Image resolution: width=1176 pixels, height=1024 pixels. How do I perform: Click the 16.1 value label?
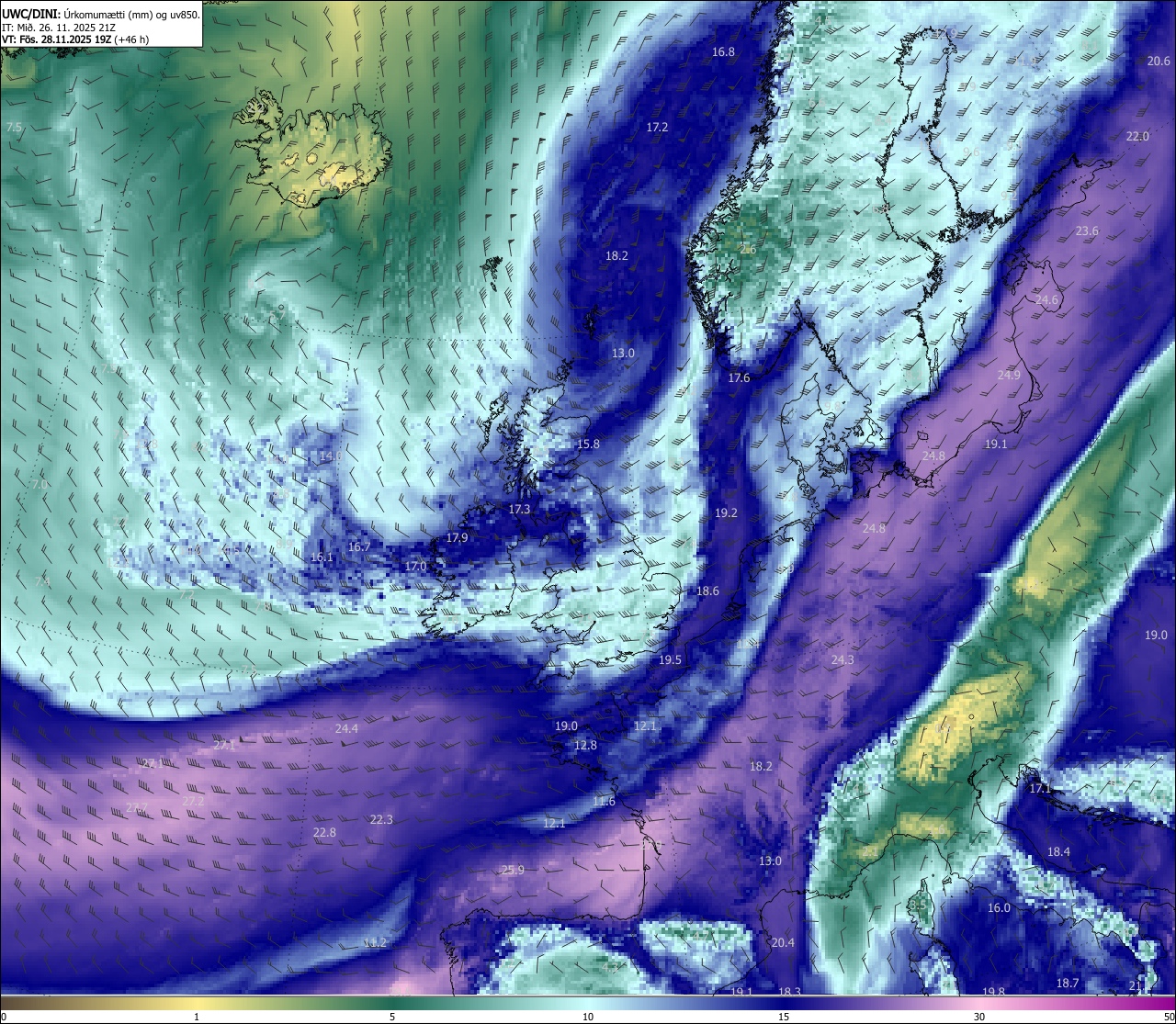(322, 557)
